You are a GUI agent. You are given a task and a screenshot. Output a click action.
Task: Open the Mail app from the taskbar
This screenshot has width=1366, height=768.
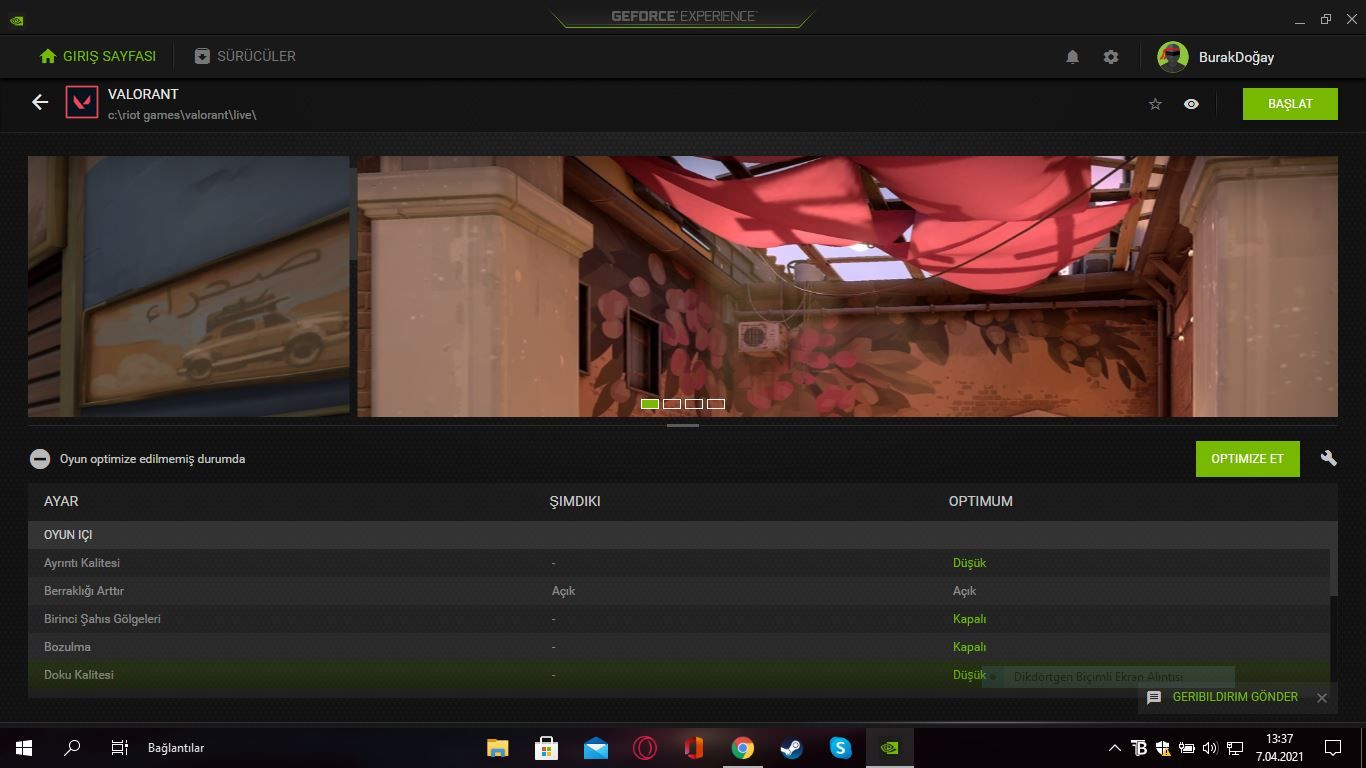coord(595,748)
